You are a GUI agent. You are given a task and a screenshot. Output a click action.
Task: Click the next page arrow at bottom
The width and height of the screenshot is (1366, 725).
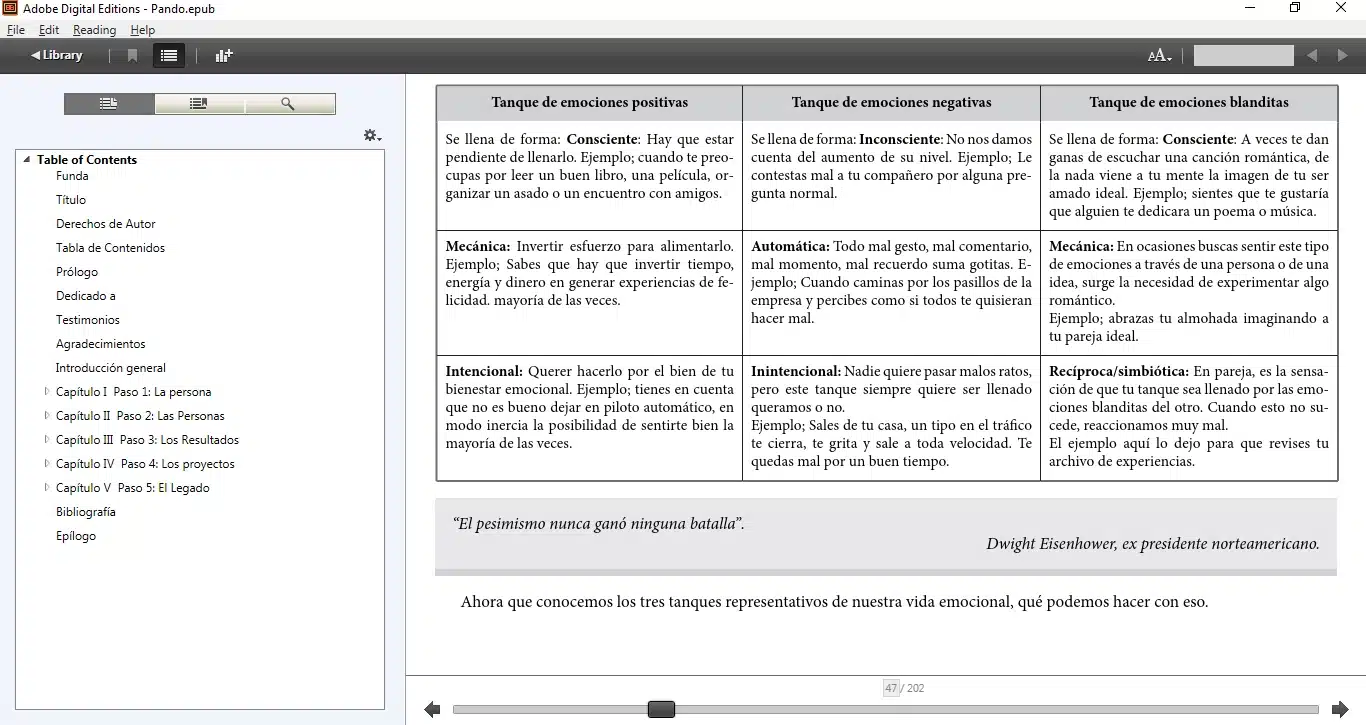(x=1340, y=710)
